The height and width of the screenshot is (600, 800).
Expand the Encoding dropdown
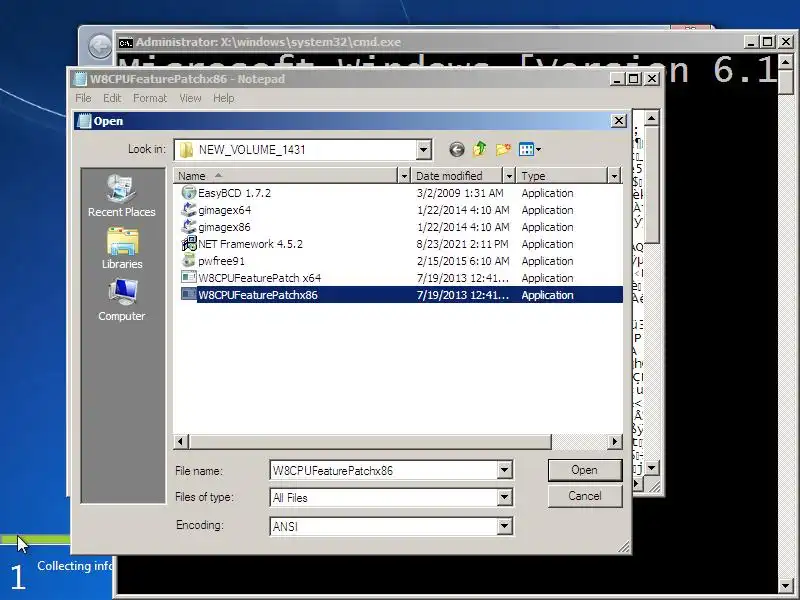(x=504, y=526)
